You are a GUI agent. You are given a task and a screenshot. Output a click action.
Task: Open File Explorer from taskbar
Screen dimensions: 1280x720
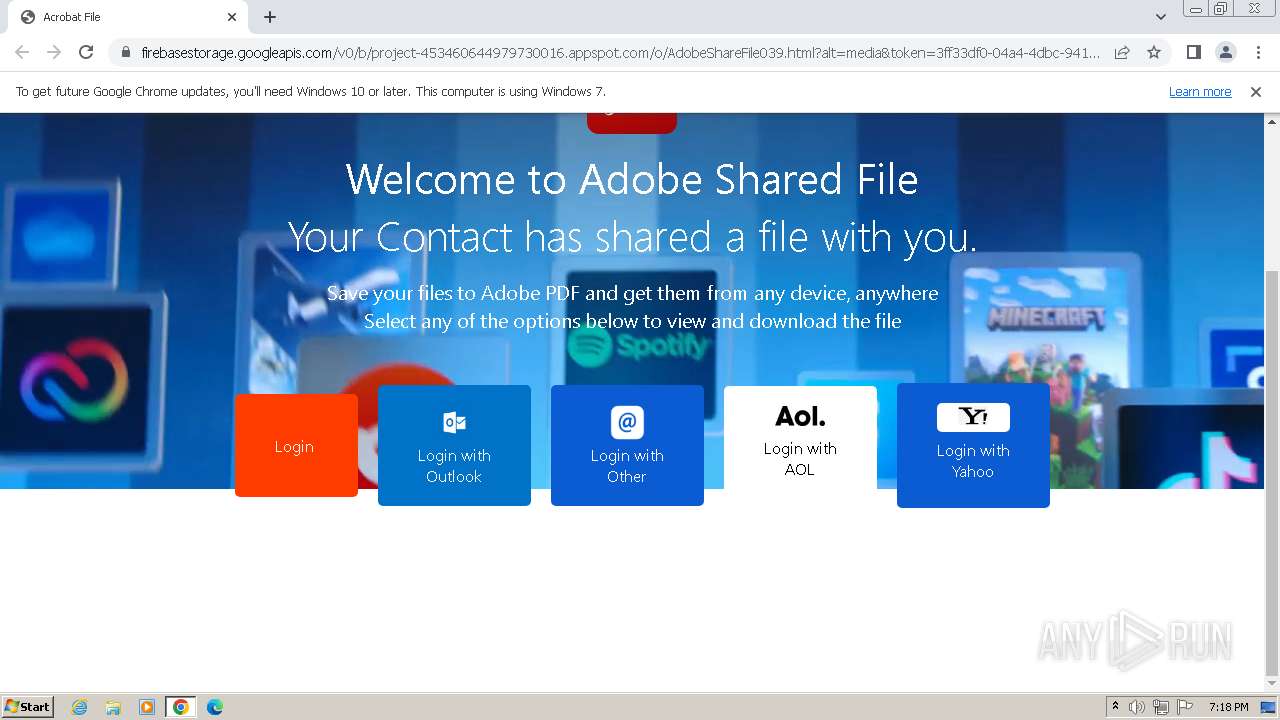(x=113, y=707)
